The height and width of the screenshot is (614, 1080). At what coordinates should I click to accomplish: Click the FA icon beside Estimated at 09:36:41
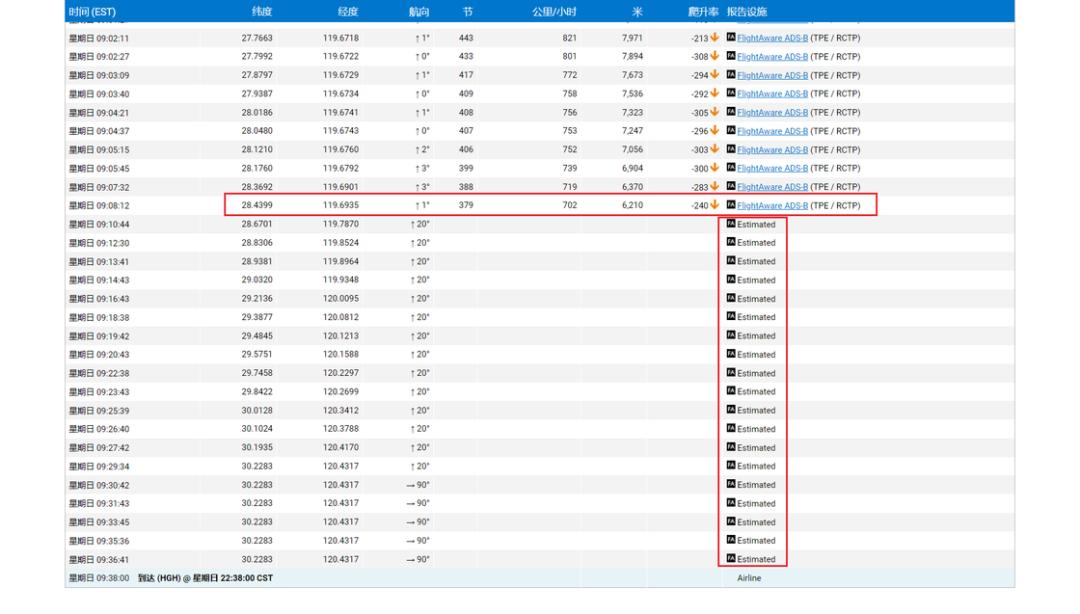tap(731, 558)
